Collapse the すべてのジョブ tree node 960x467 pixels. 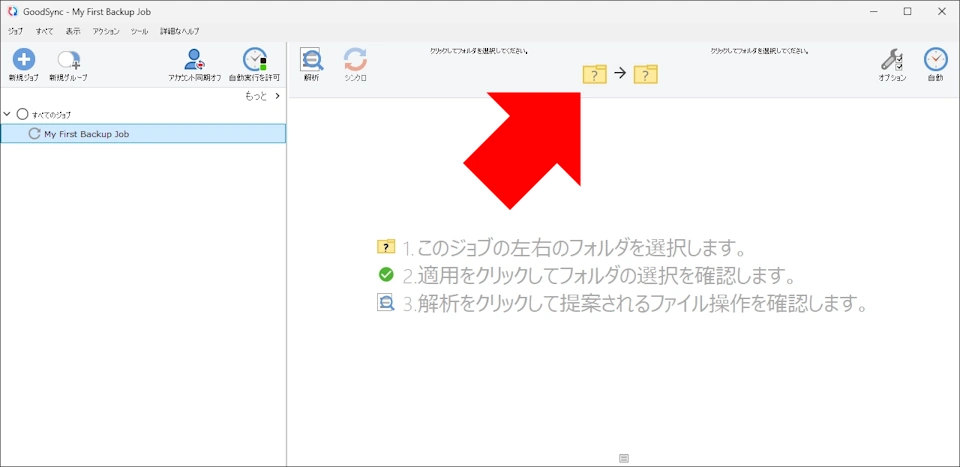pos(7,114)
